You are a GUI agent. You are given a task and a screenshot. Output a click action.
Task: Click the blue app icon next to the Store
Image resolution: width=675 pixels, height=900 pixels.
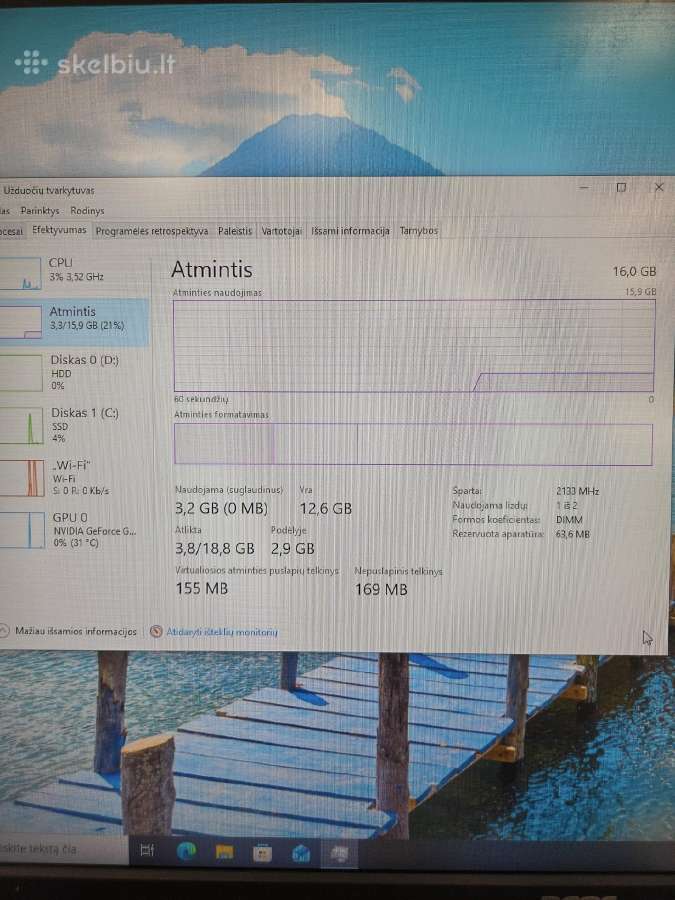click(301, 854)
